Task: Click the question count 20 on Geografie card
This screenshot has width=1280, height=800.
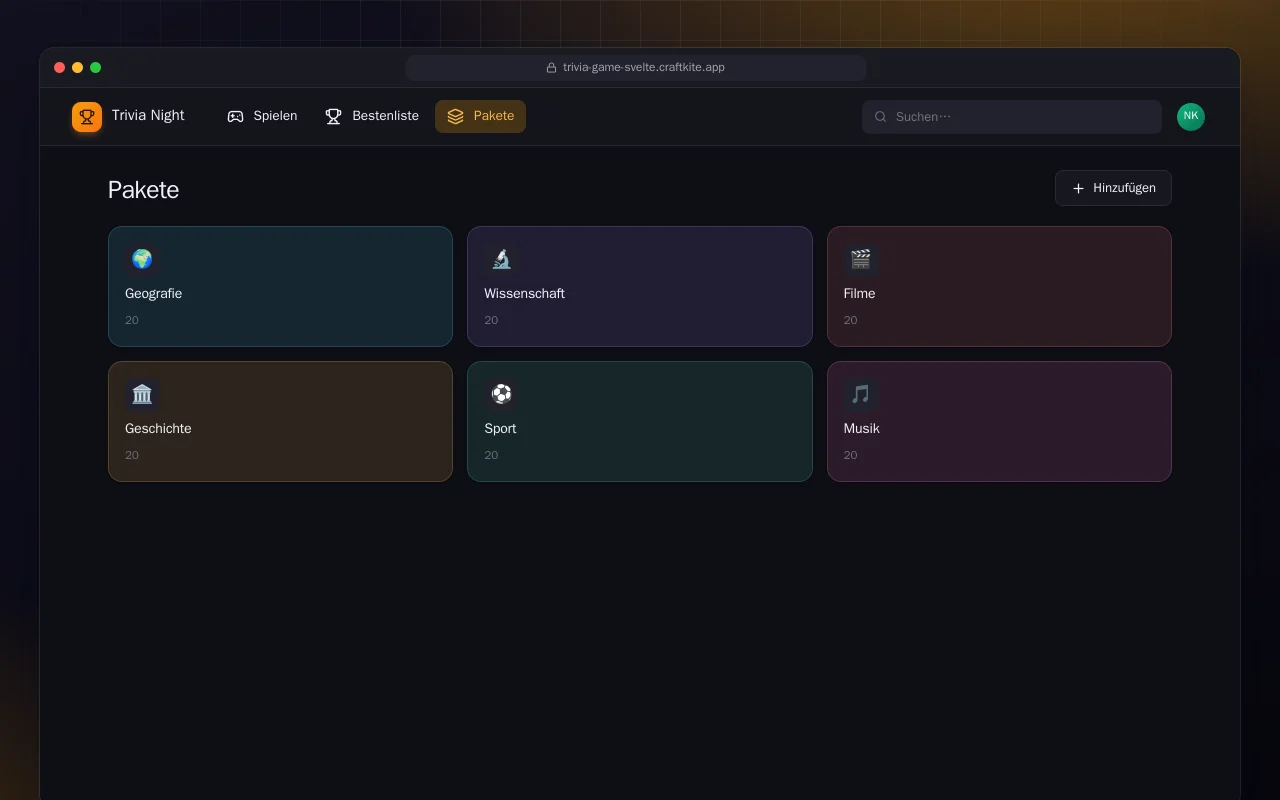Action: coord(132,320)
